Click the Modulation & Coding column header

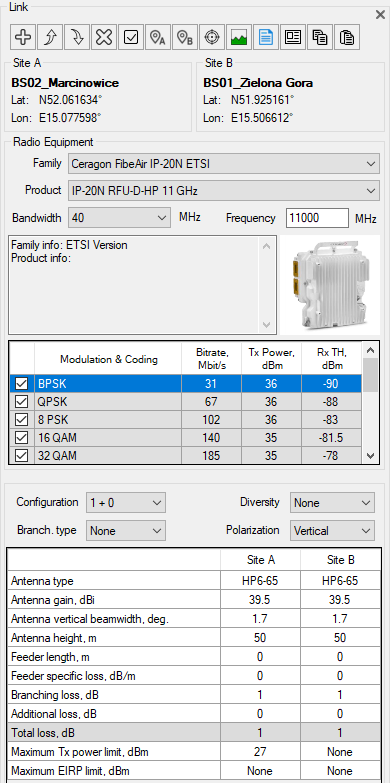pos(108,359)
